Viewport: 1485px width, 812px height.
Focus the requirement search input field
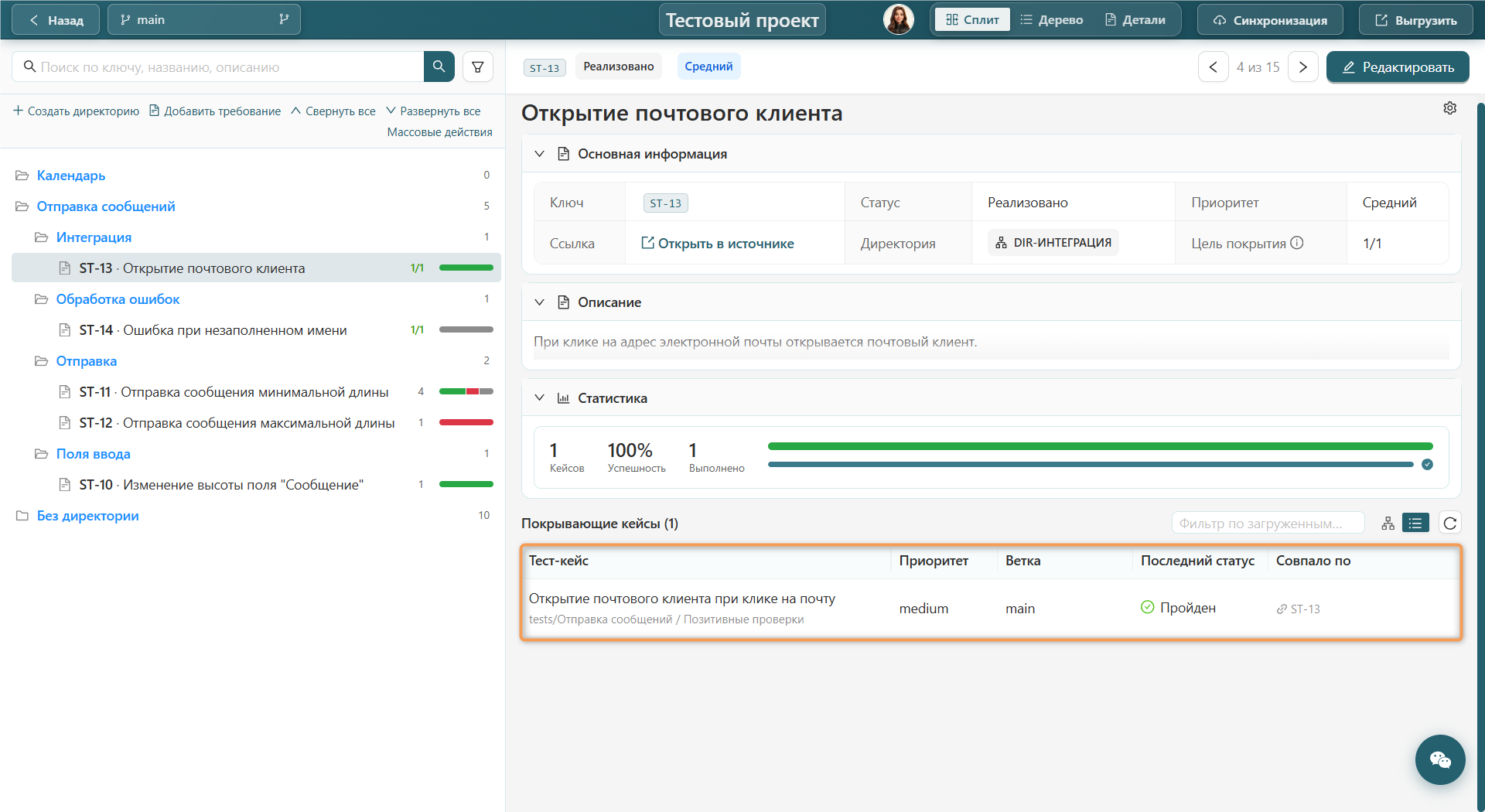pos(218,67)
